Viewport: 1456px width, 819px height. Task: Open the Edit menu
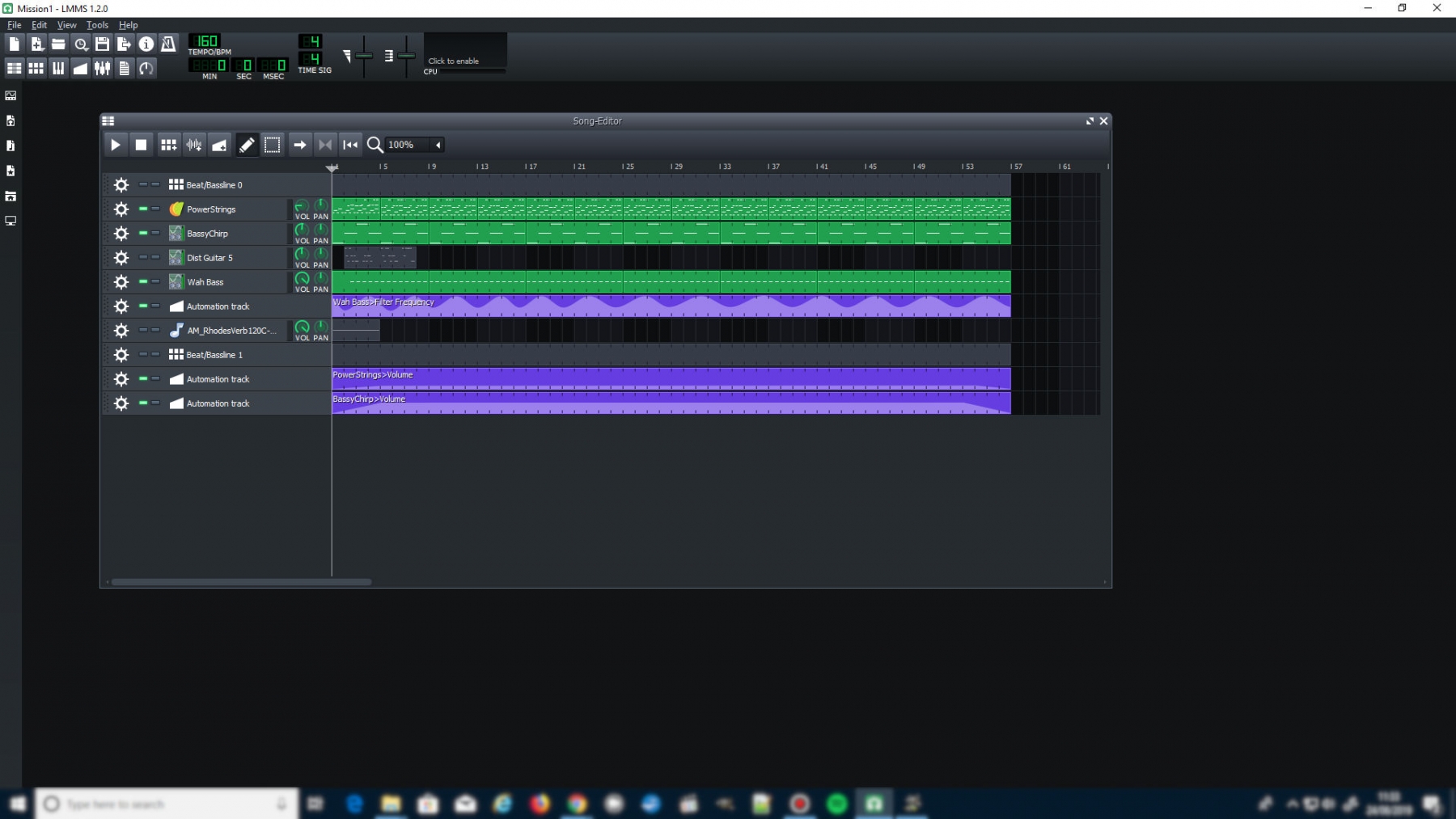(x=39, y=25)
